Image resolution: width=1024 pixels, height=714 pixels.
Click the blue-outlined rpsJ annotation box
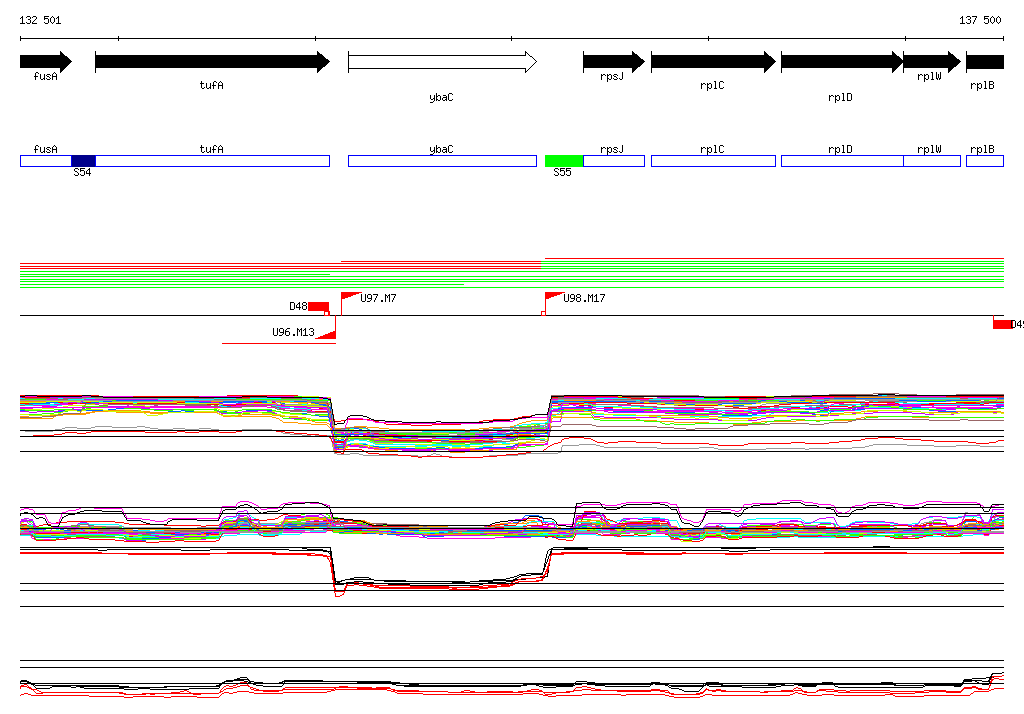pyautogui.click(x=614, y=161)
